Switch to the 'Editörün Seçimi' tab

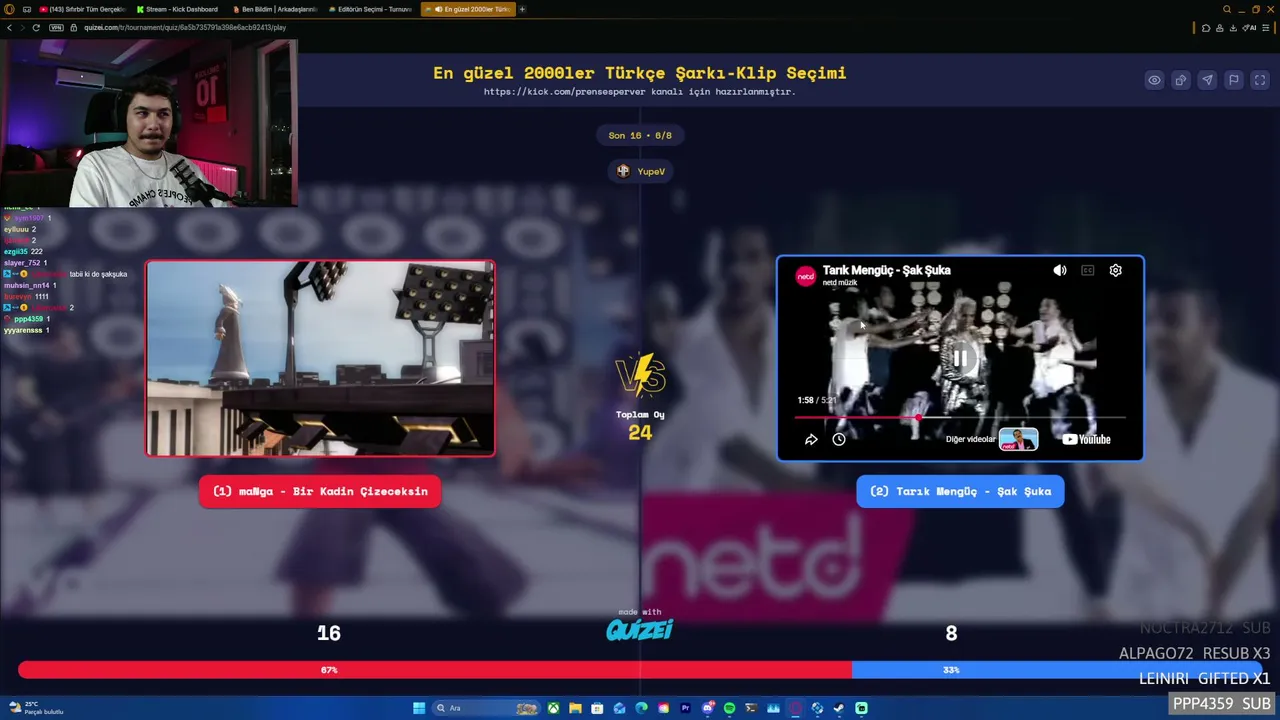[x=369, y=9]
